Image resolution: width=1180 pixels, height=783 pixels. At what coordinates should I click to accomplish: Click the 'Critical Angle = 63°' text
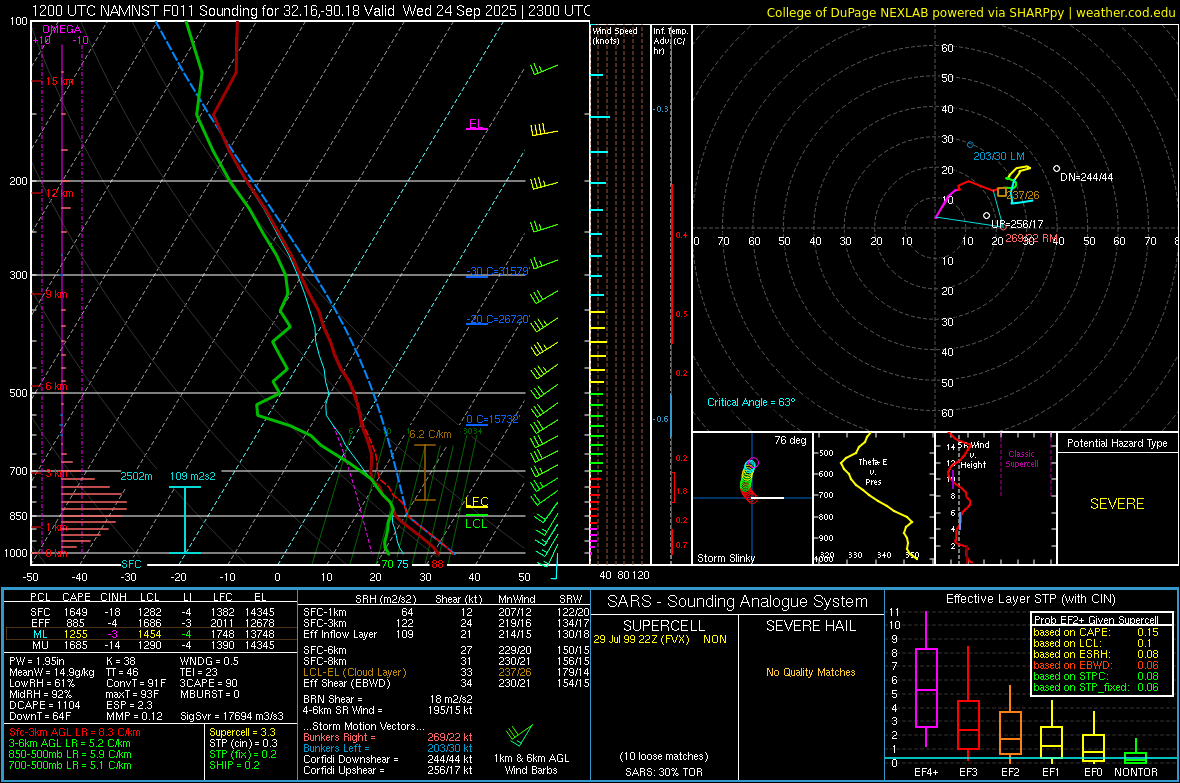click(750, 403)
